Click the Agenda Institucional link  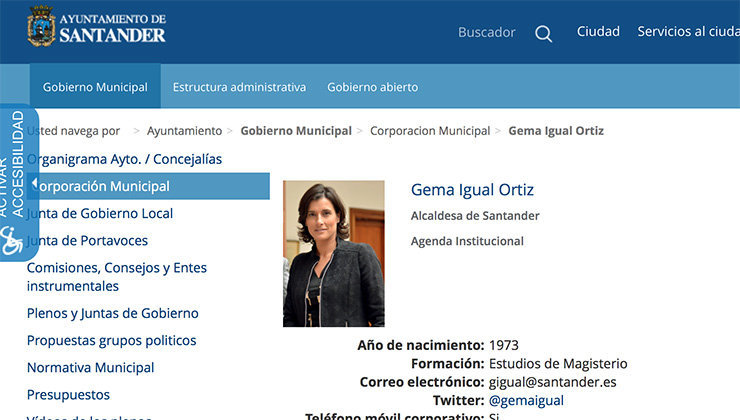coord(467,241)
